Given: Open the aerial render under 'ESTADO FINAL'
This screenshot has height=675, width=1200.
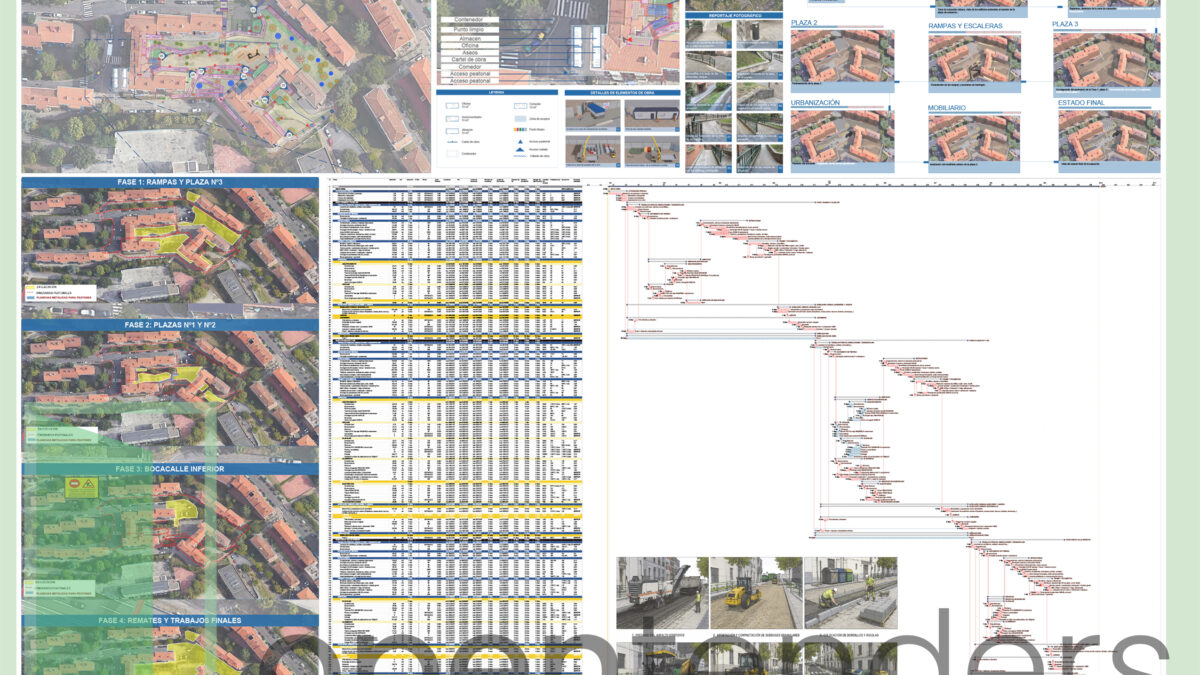Looking at the screenshot, I should tap(1109, 135).
